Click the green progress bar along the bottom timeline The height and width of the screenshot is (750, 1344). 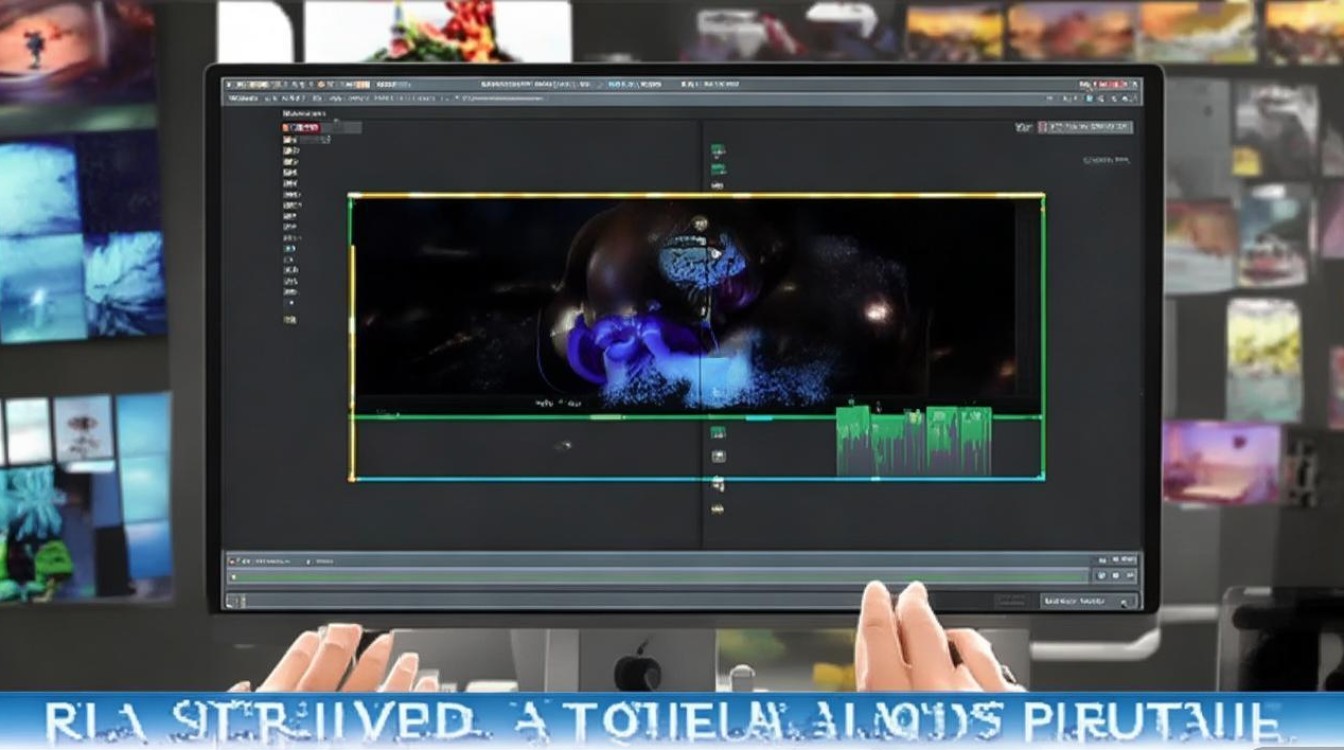pyautogui.click(x=660, y=576)
